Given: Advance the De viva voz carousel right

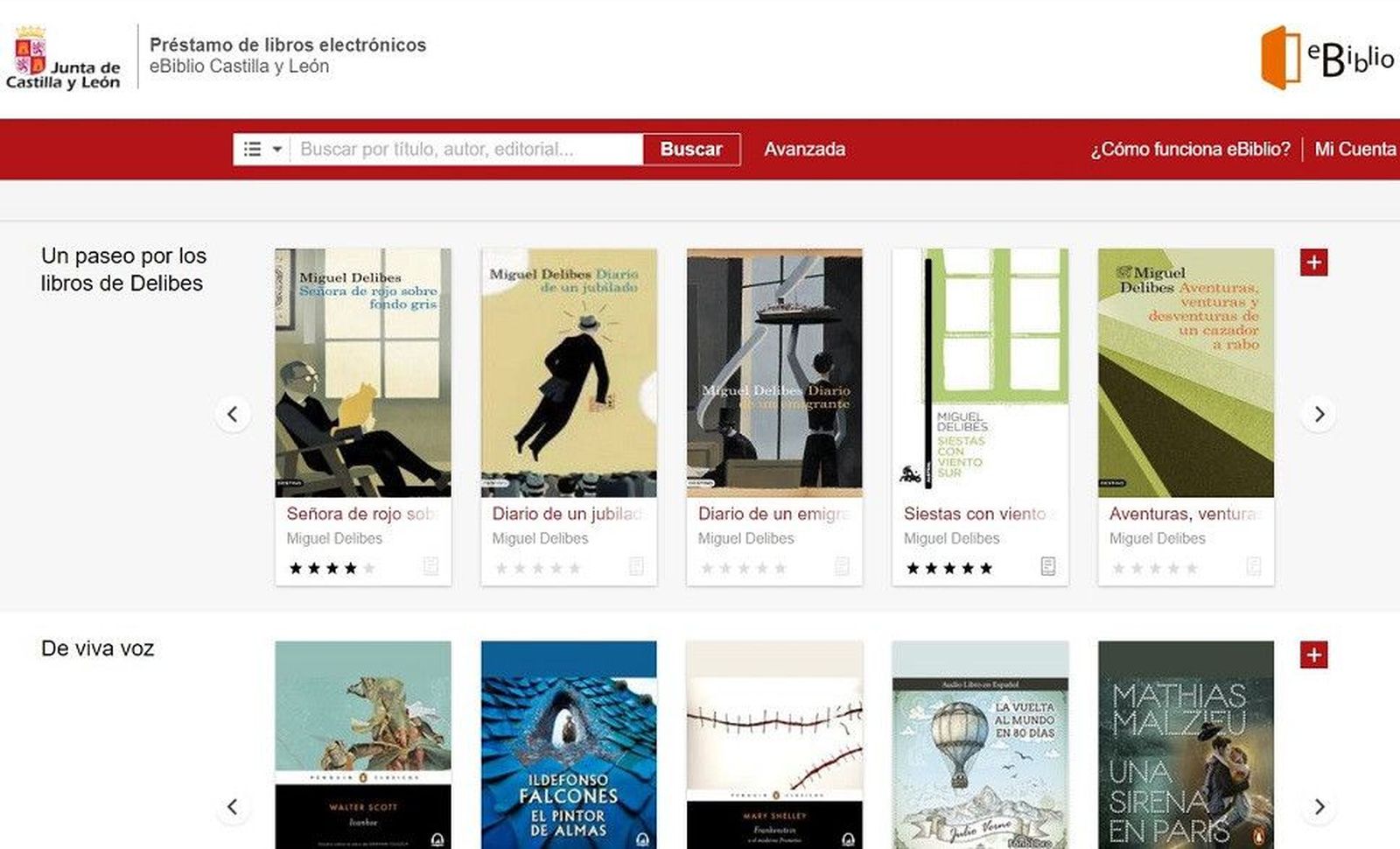Looking at the screenshot, I should pyautogui.click(x=1319, y=806).
